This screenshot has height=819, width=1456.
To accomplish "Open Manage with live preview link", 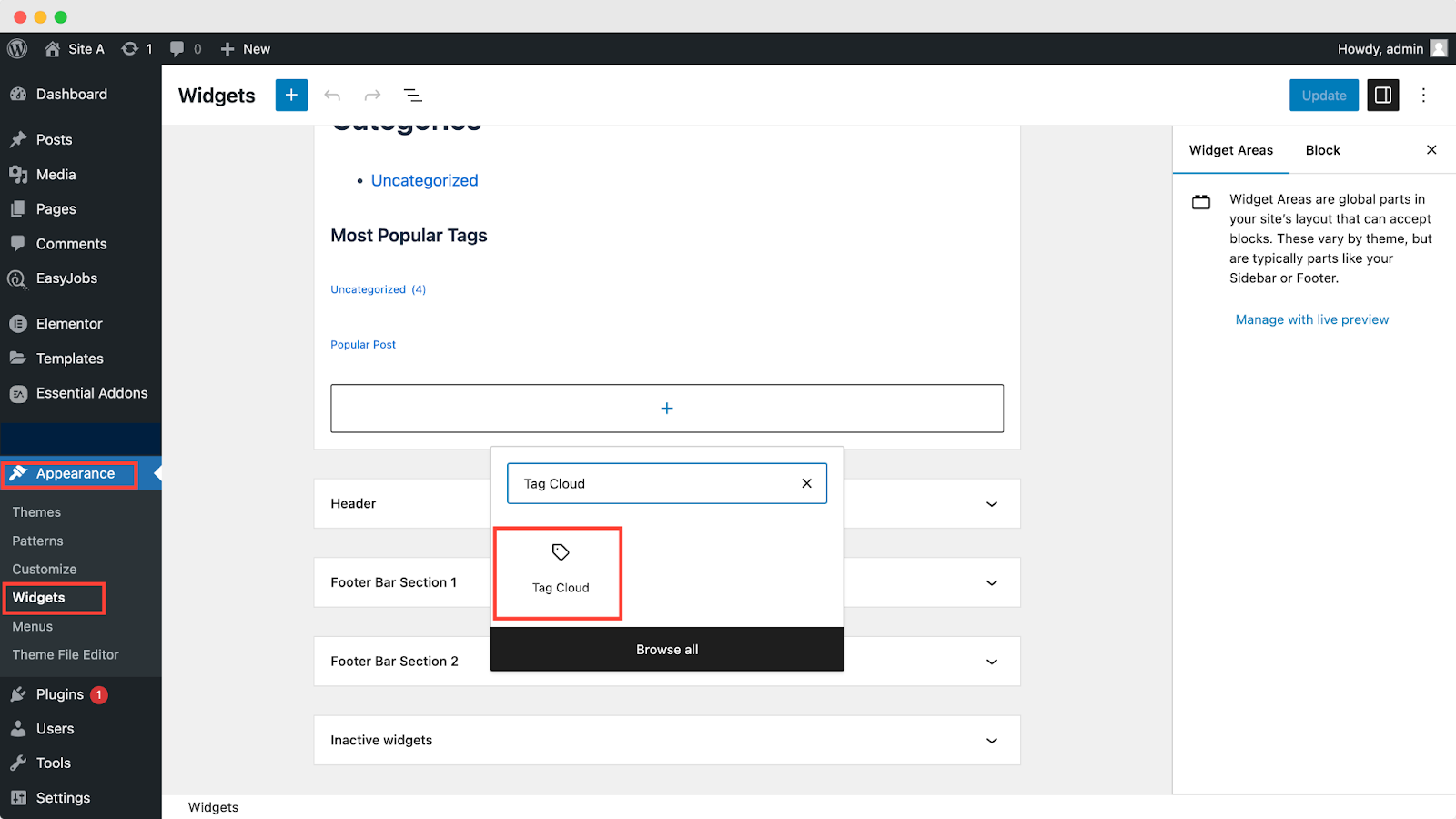I will coord(1311,319).
